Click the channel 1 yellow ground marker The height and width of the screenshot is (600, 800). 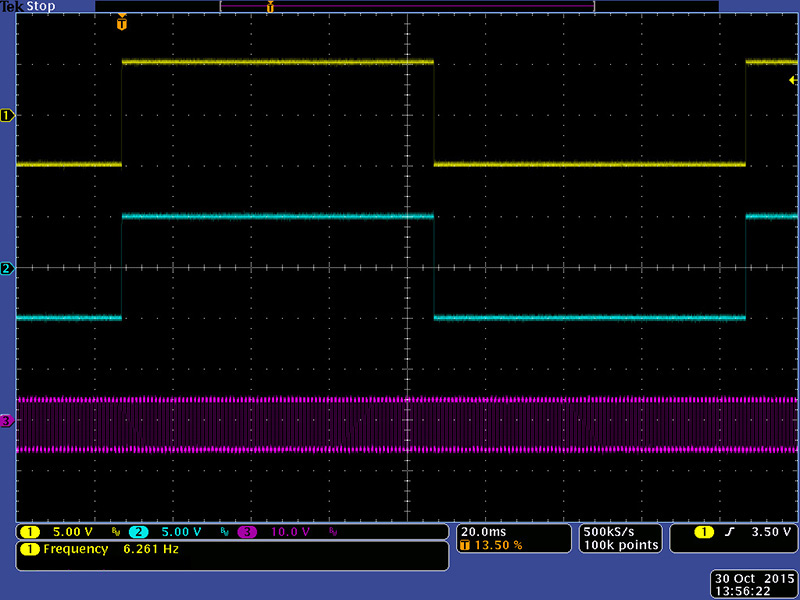click(7, 115)
